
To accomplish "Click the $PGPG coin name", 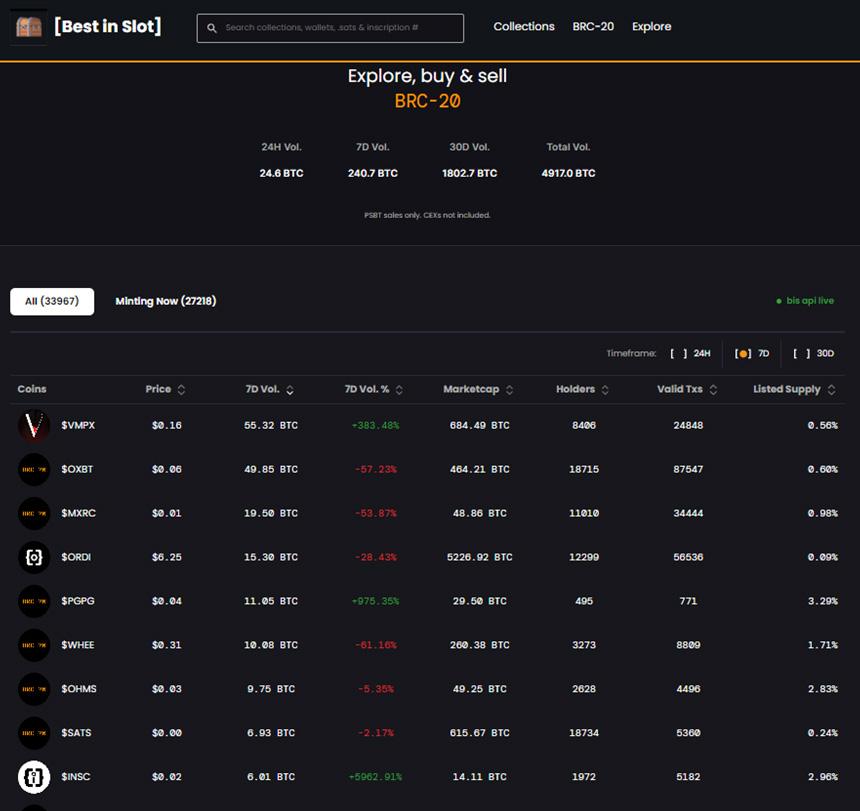I will pyautogui.click(x=78, y=601).
